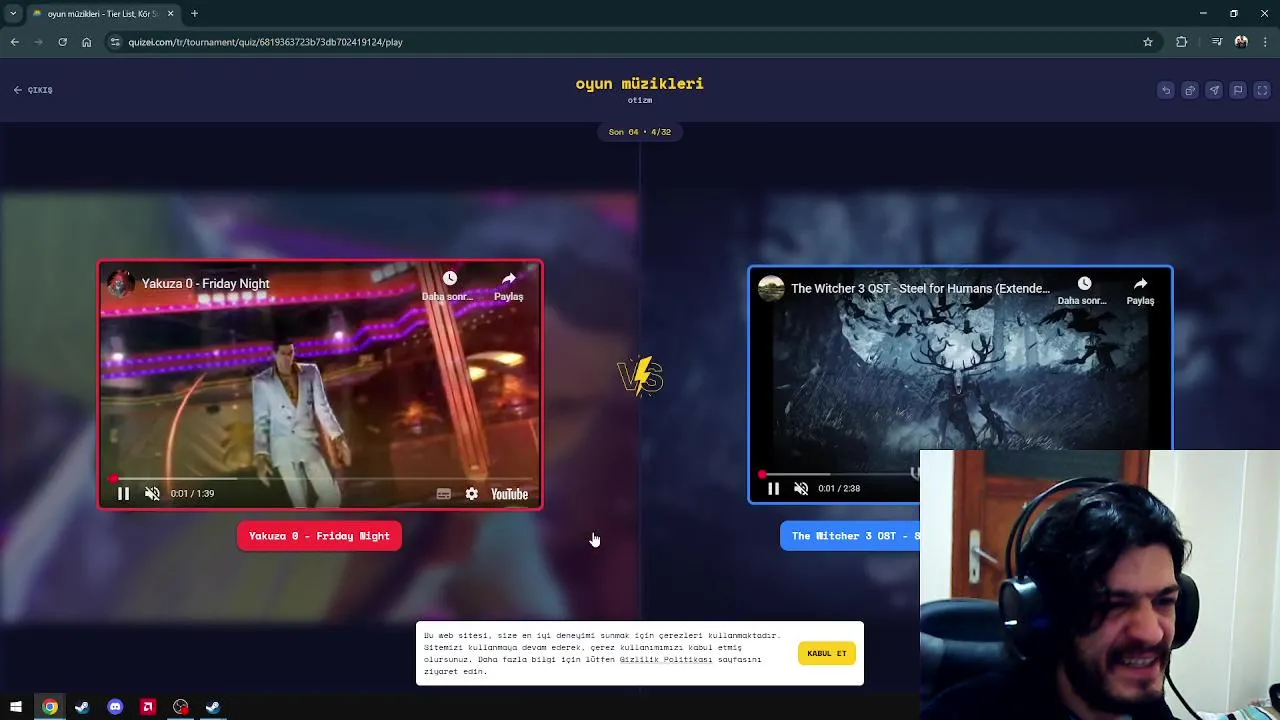Open the Yakuza 0 video channel avatar

(121, 284)
